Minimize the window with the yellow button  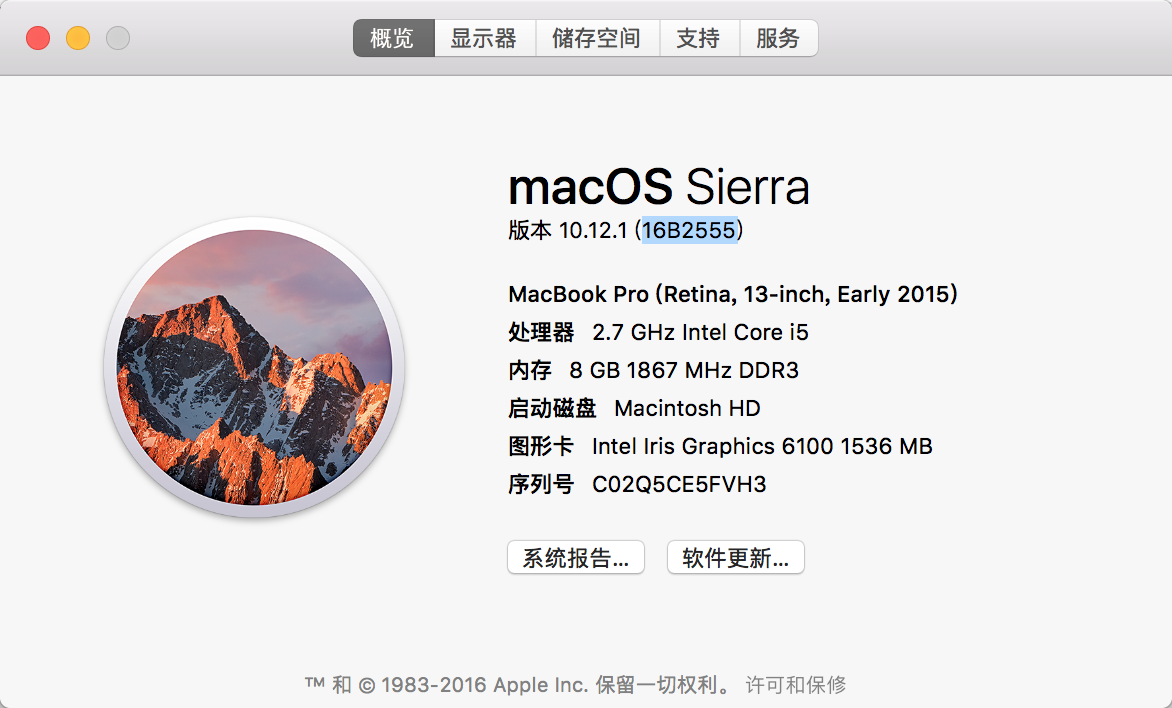point(78,39)
